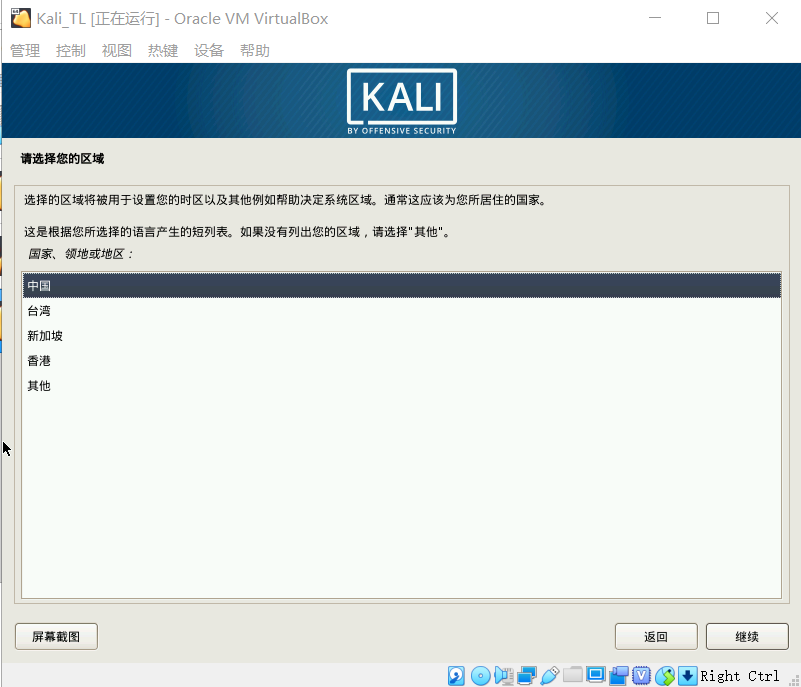This screenshot has height=687, width=801.
Task: Open the hard disk activity status icon
Action: pos(456,675)
